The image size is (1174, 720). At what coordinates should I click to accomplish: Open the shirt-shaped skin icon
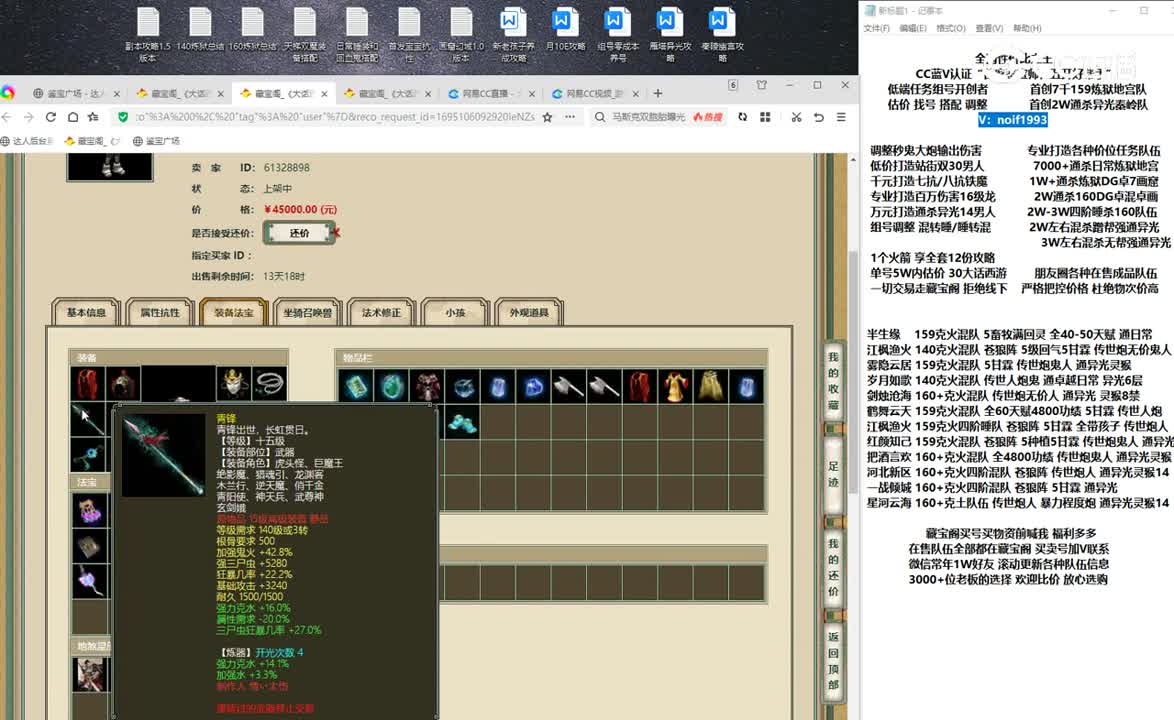click(x=761, y=85)
